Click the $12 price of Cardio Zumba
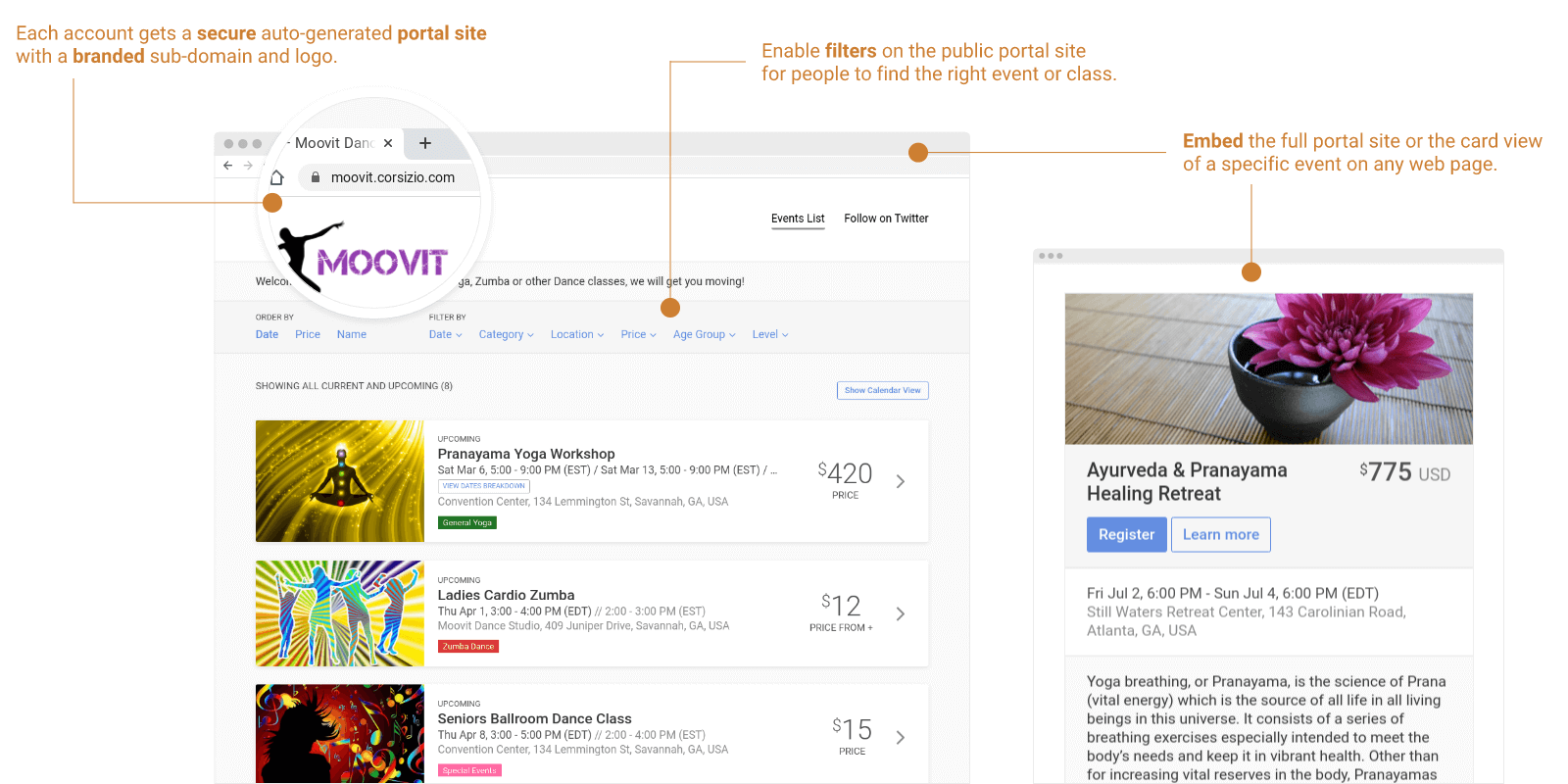 point(841,605)
